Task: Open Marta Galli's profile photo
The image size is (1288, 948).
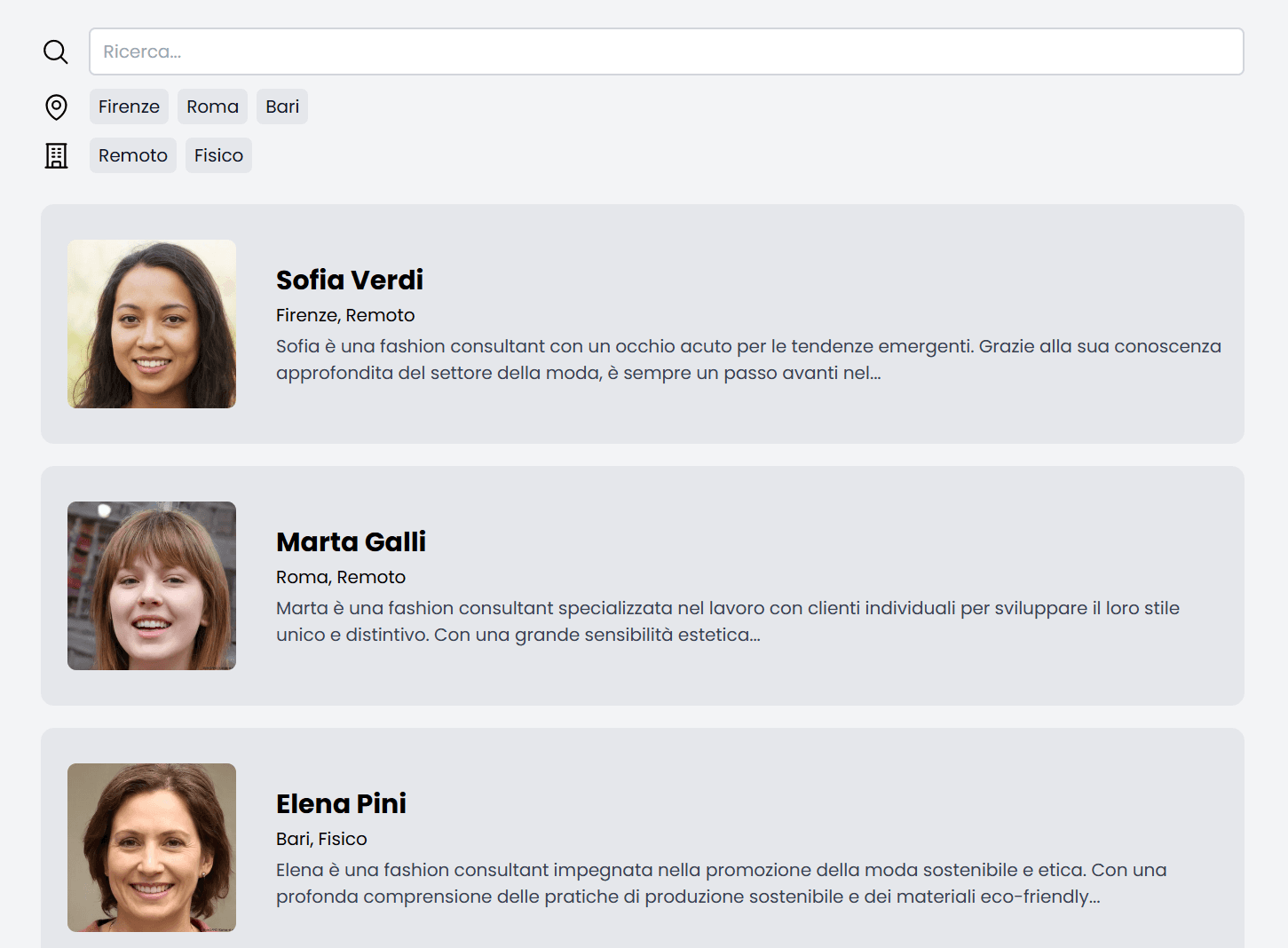Action: point(152,586)
